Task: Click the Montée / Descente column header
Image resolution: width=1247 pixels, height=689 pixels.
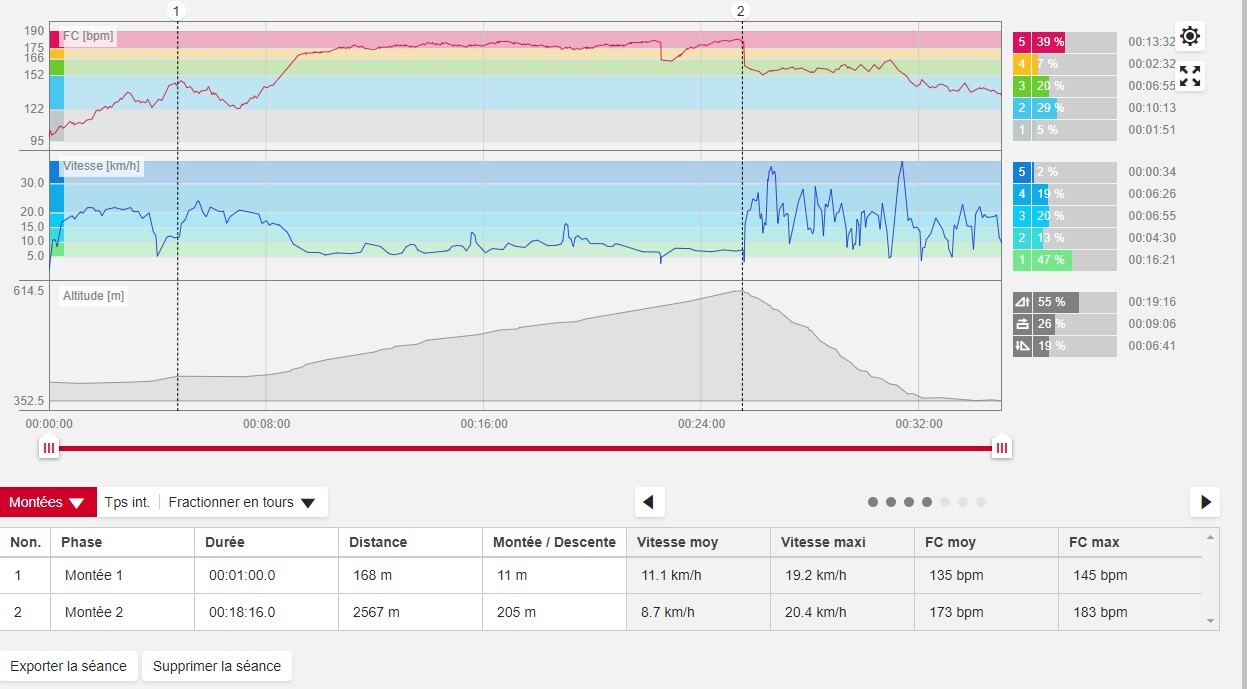Action: coord(554,542)
